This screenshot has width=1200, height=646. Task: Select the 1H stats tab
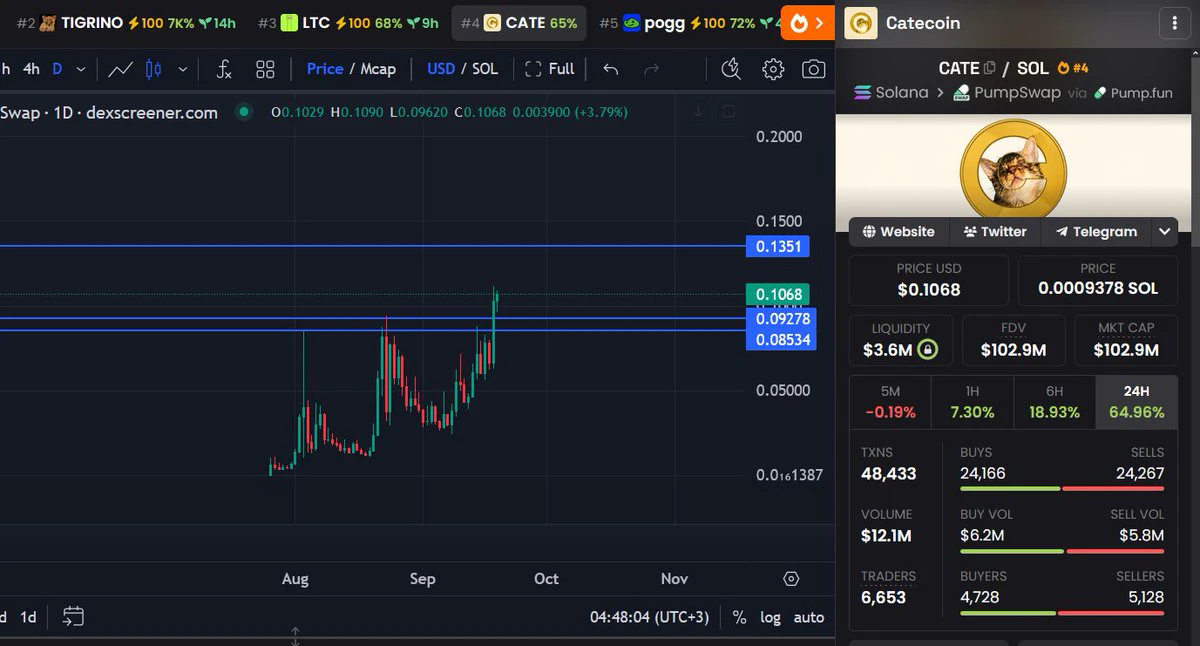coord(972,402)
